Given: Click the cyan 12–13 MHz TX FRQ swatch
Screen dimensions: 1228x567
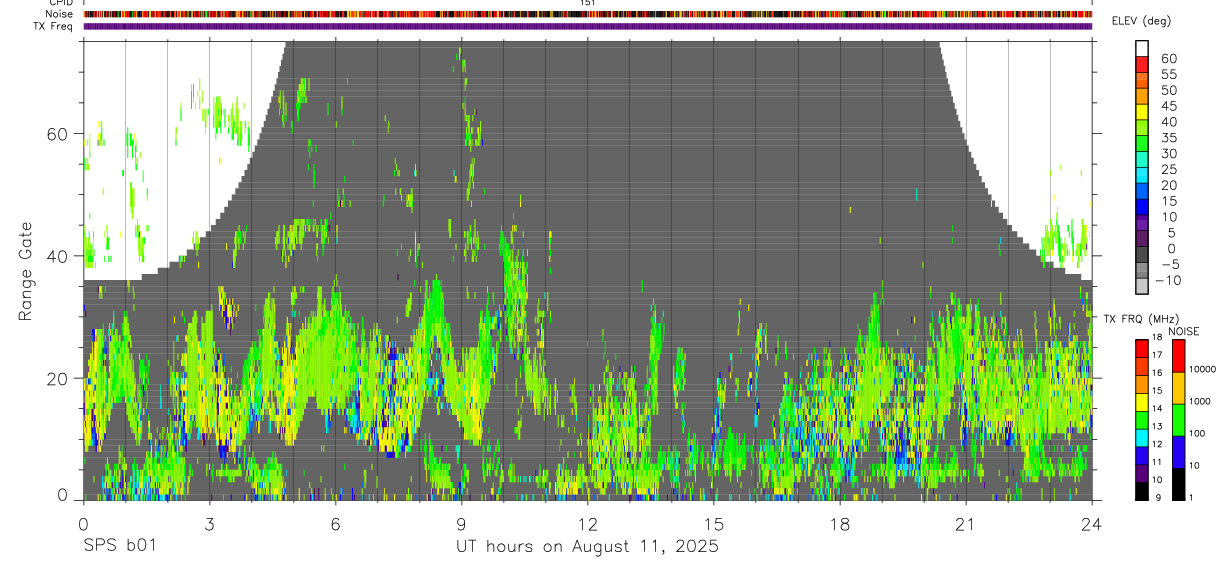Looking at the screenshot, I should click(1142, 438).
